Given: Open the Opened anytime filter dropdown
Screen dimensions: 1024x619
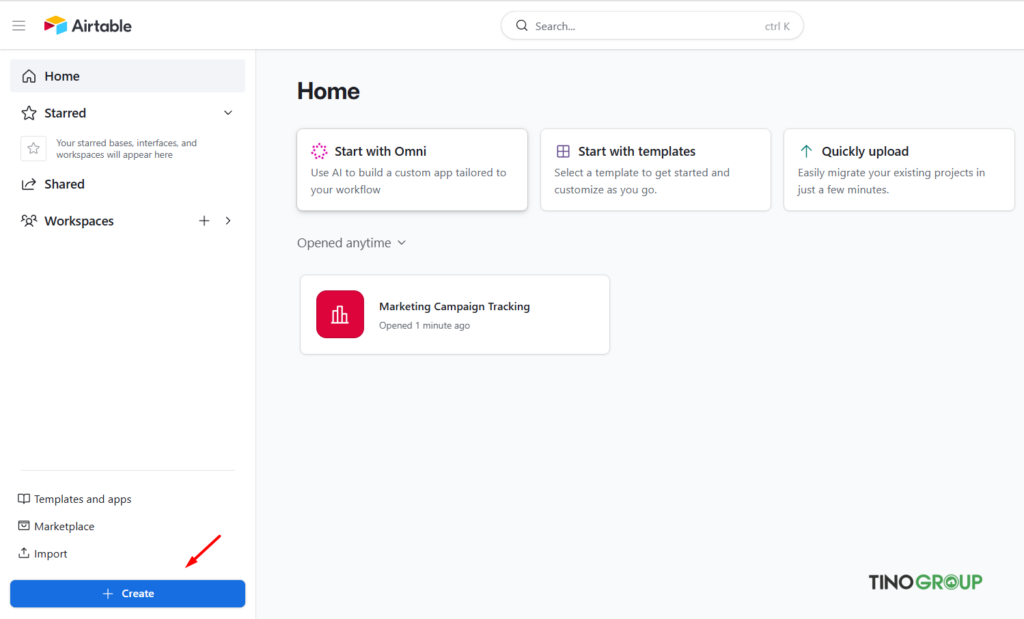Looking at the screenshot, I should coord(351,242).
